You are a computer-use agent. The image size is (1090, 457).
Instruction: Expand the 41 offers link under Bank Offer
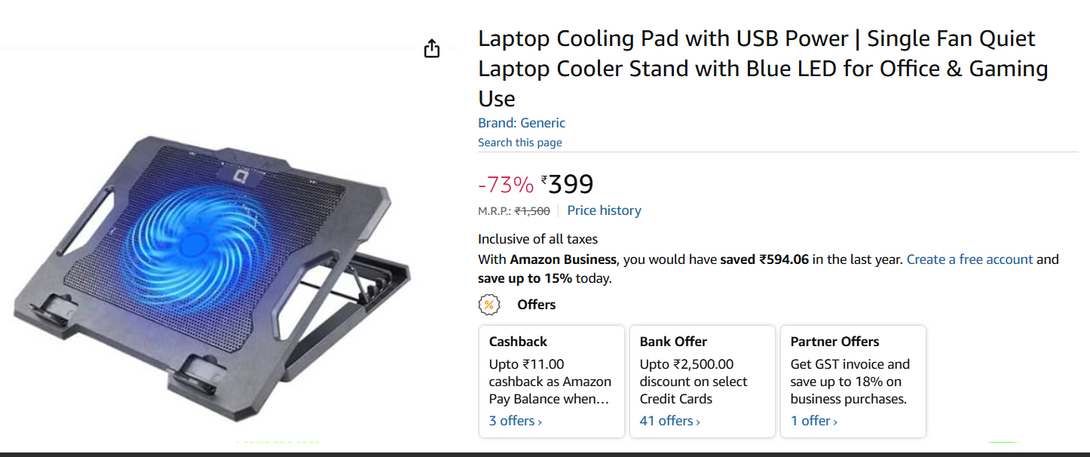tap(670, 421)
